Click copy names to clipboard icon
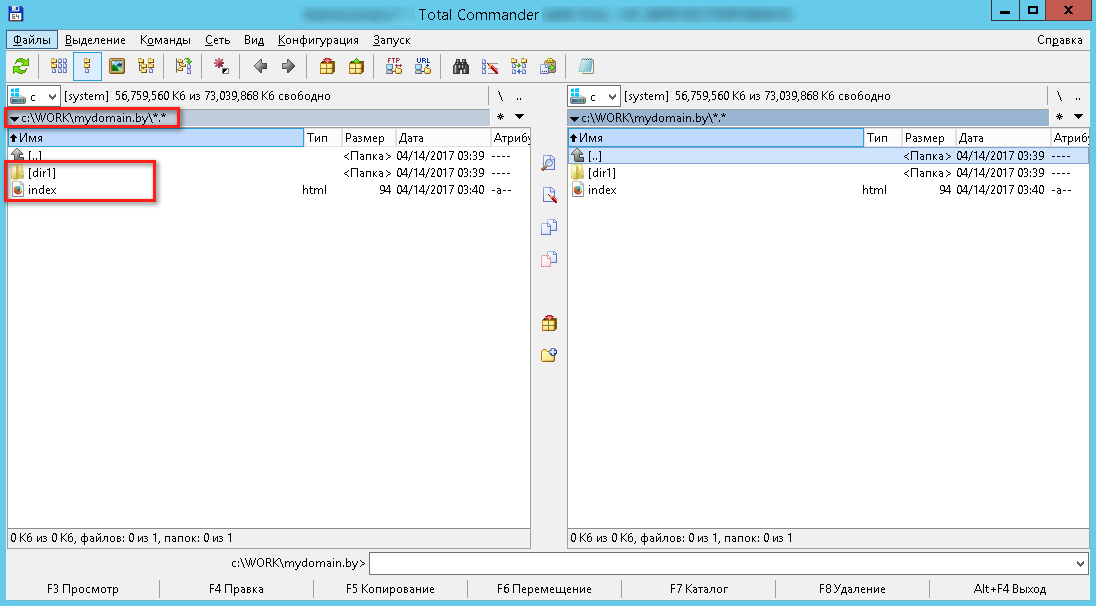The image size is (1096, 606). (x=548, y=66)
